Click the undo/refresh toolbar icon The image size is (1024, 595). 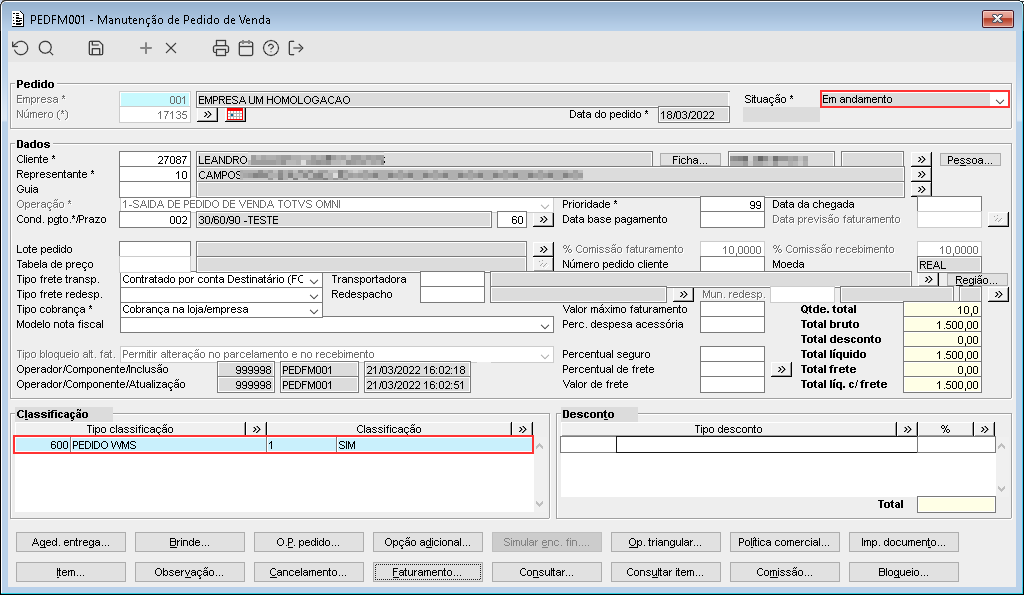pyautogui.click(x=21, y=48)
